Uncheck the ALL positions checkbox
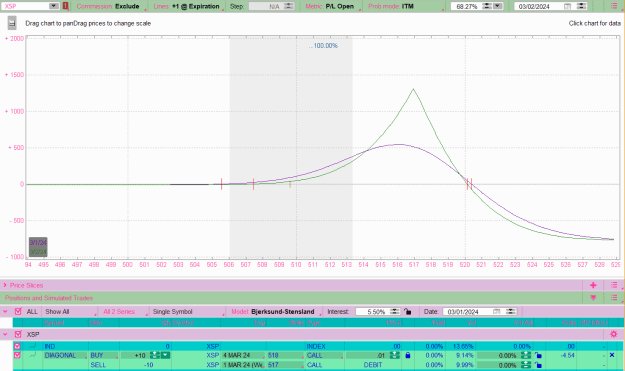This screenshot has height=371, width=625. (x=18, y=312)
